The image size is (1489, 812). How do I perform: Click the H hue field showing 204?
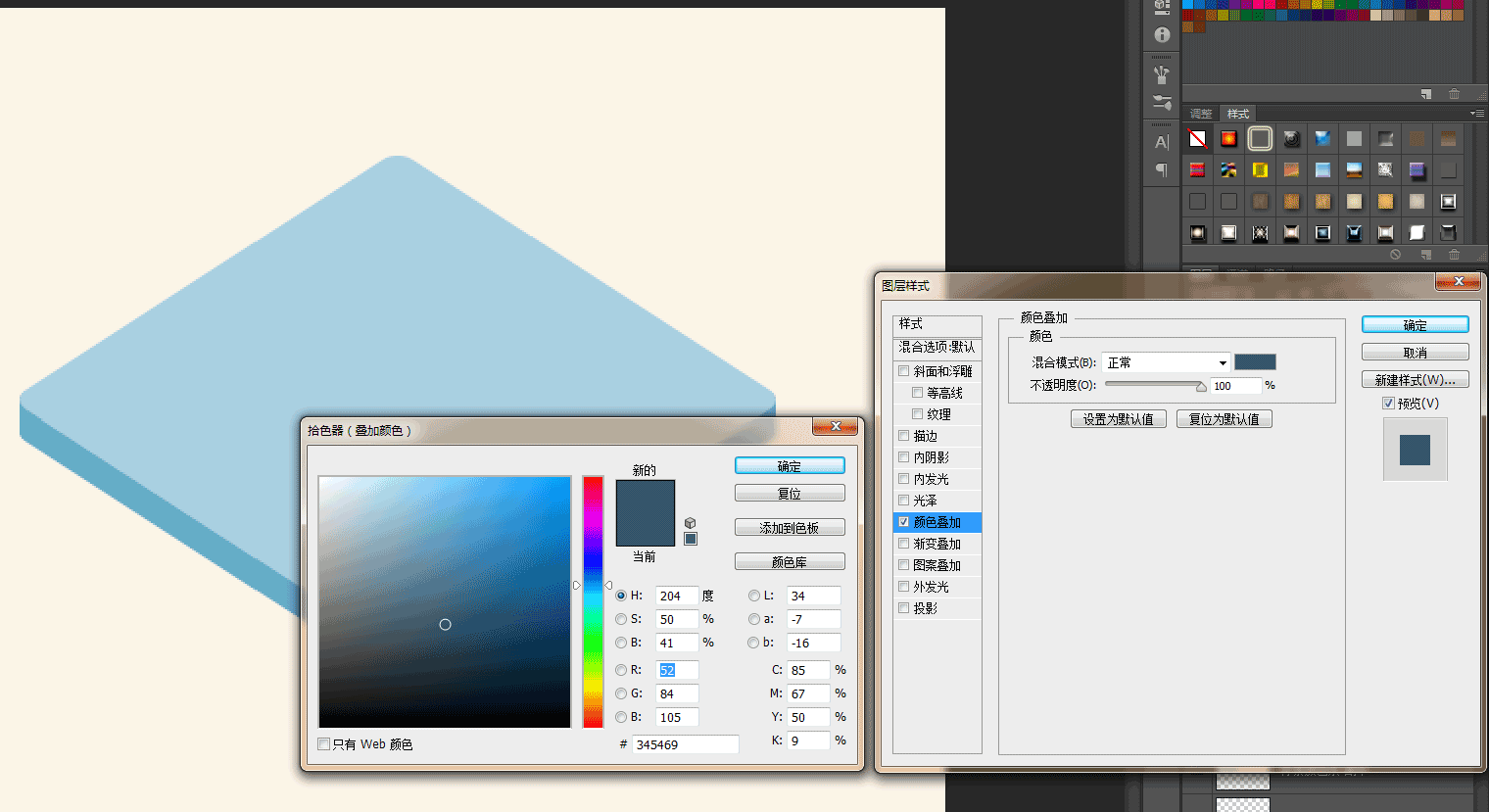point(677,596)
